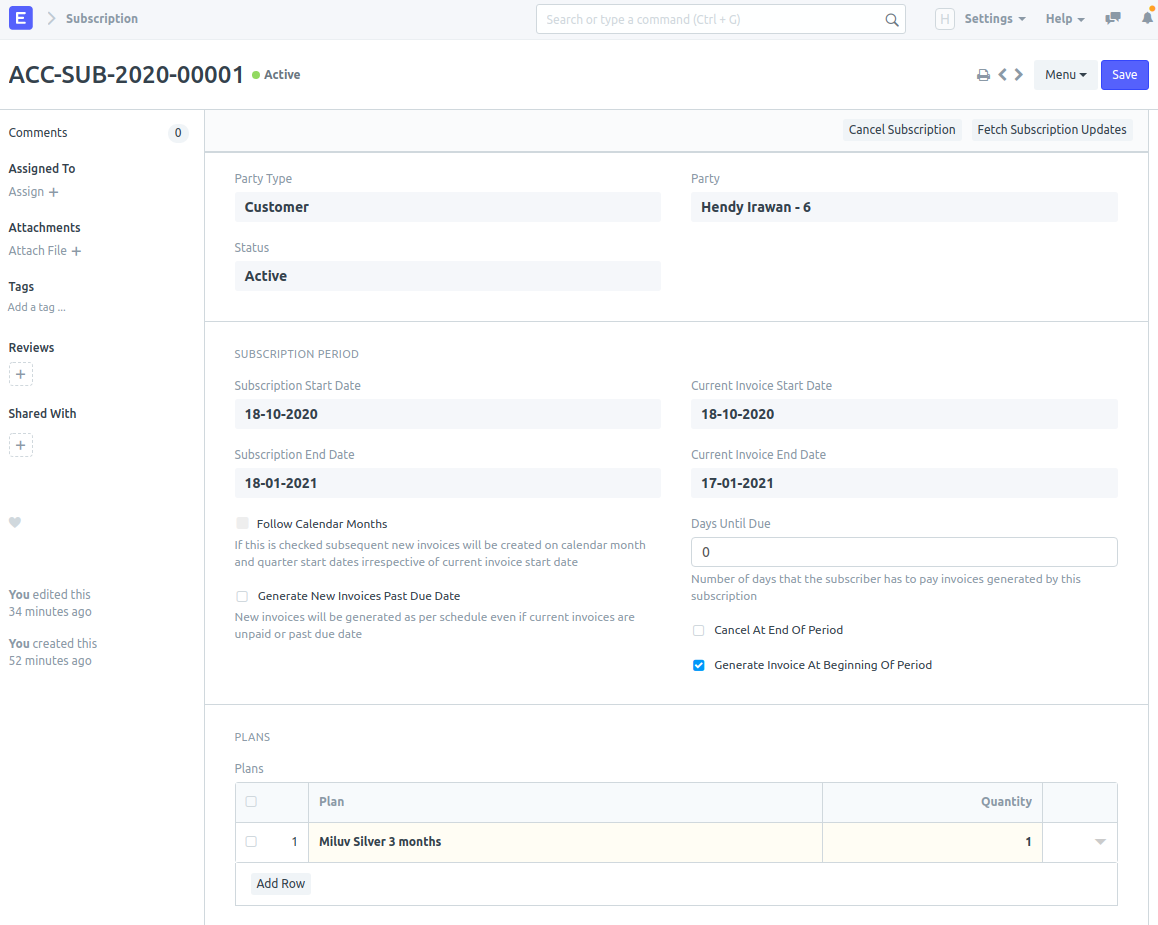Open the notifications bell icon
Viewport: 1158px width, 925px height.
point(1147,18)
